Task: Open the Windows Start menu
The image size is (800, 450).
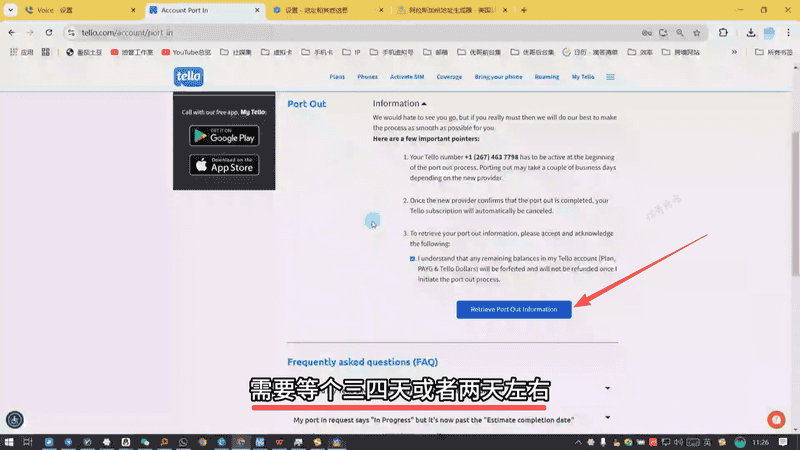Action: (x=9, y=442)
